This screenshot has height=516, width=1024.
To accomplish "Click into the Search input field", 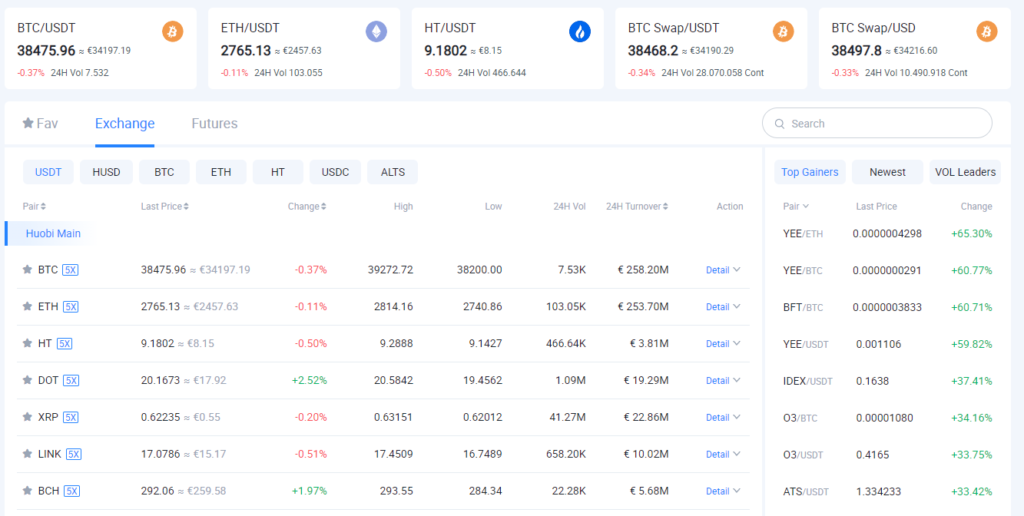I will tap(877, 123).
